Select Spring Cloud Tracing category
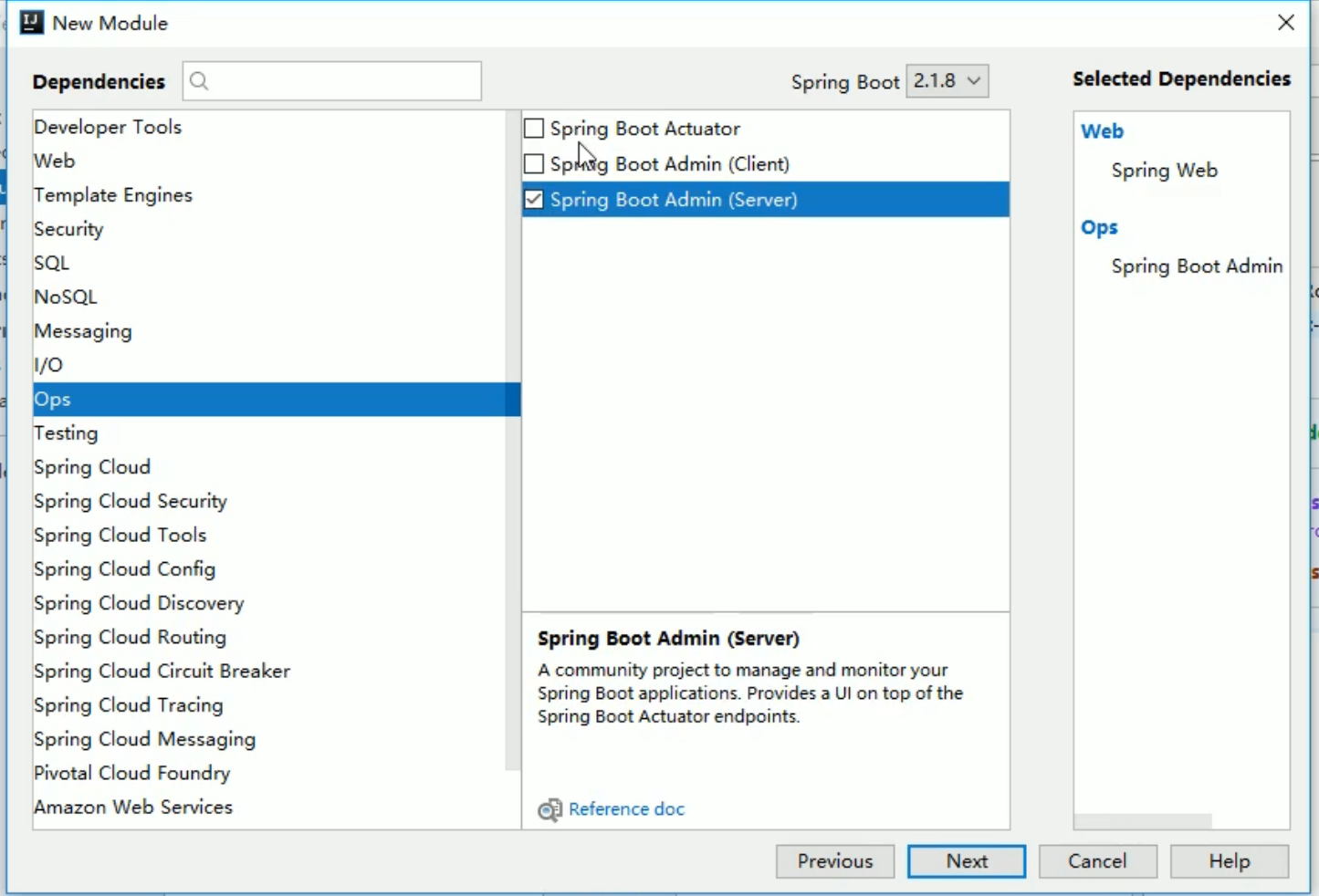The width and height of the screenshot is (1319, 896). pyautogui.click(x=269, y=705)
